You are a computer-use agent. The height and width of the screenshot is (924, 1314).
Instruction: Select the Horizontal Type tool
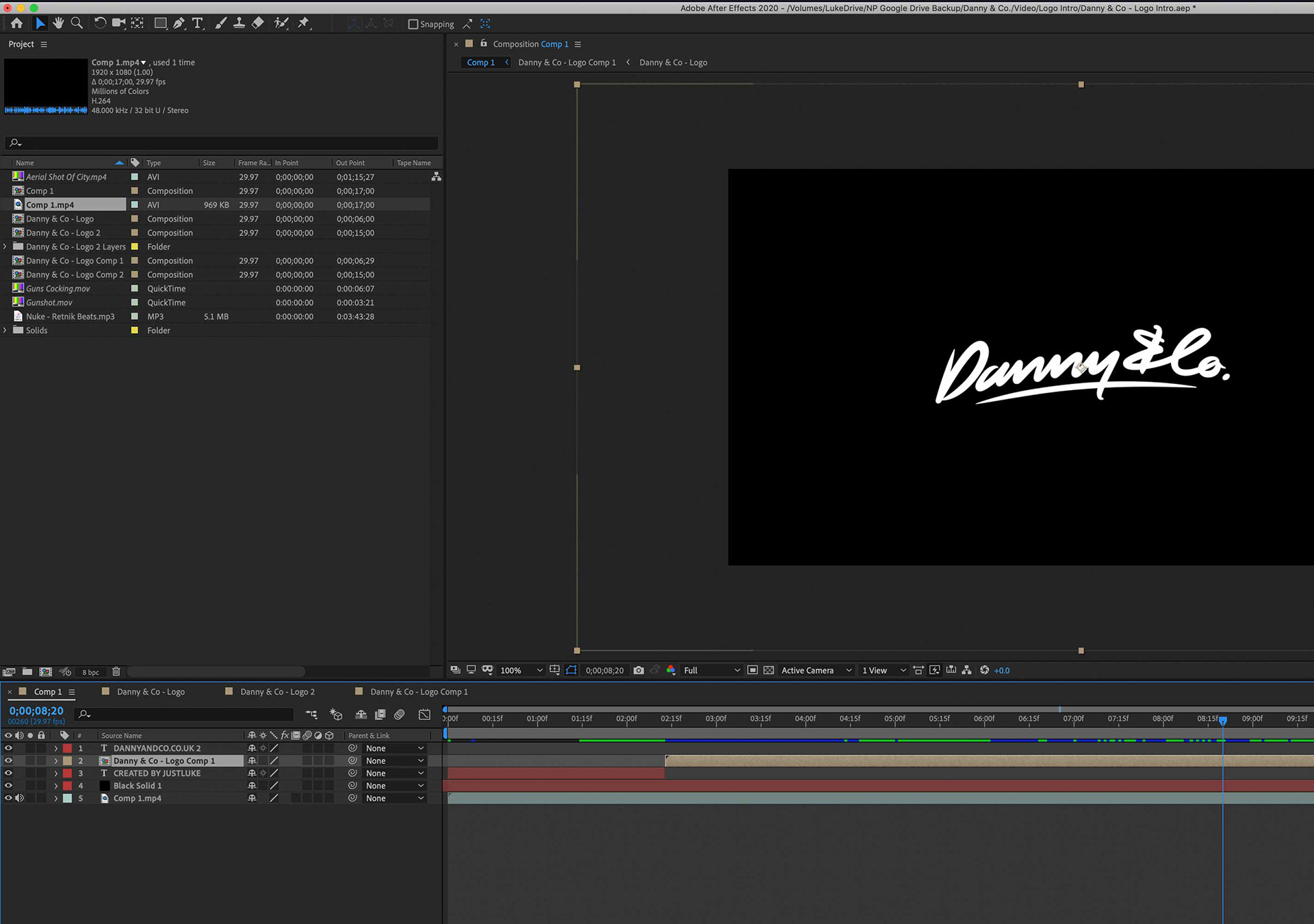pos(198,23)
